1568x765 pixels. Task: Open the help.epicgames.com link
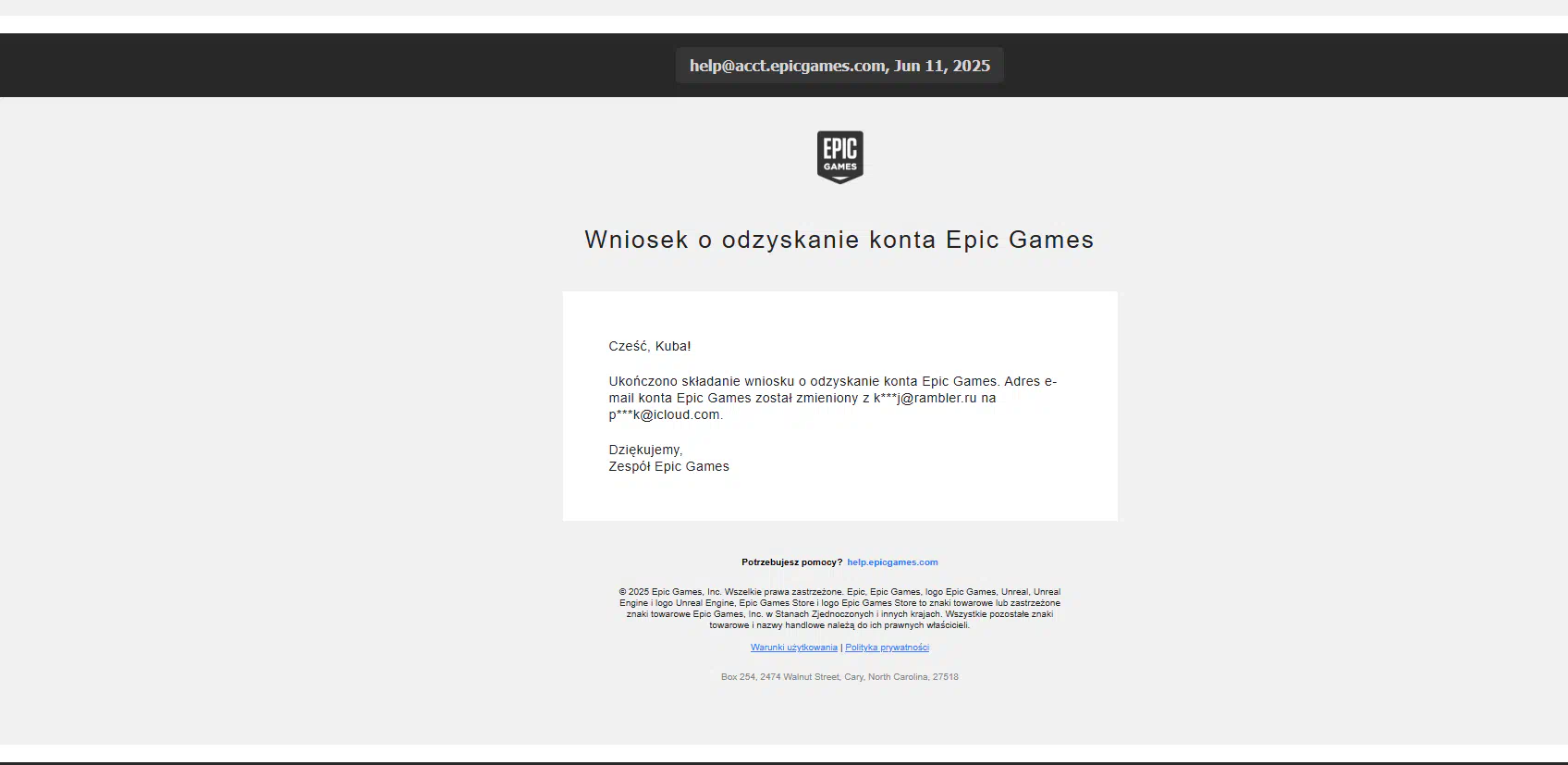[892, 562]
